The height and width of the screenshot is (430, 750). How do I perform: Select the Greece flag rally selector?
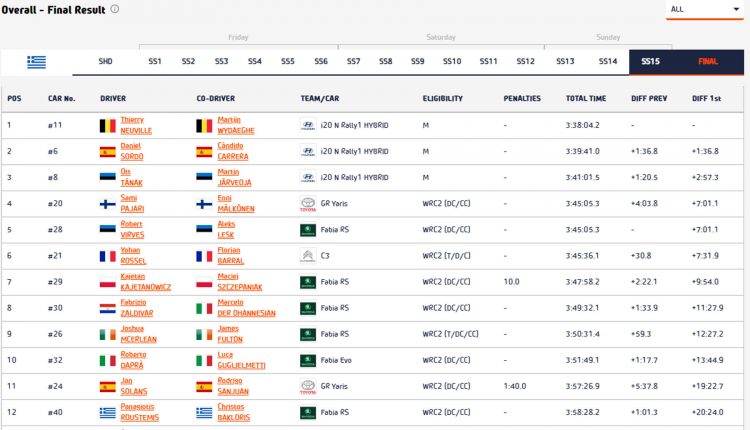[x=36, y=62]
